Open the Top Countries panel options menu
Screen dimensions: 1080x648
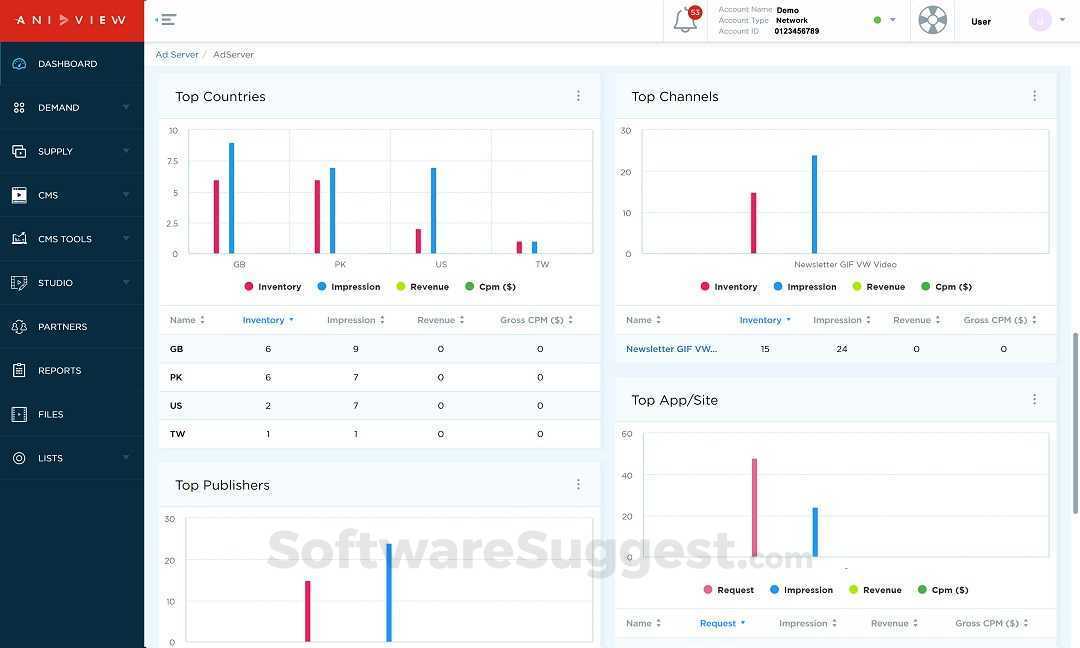578,95
